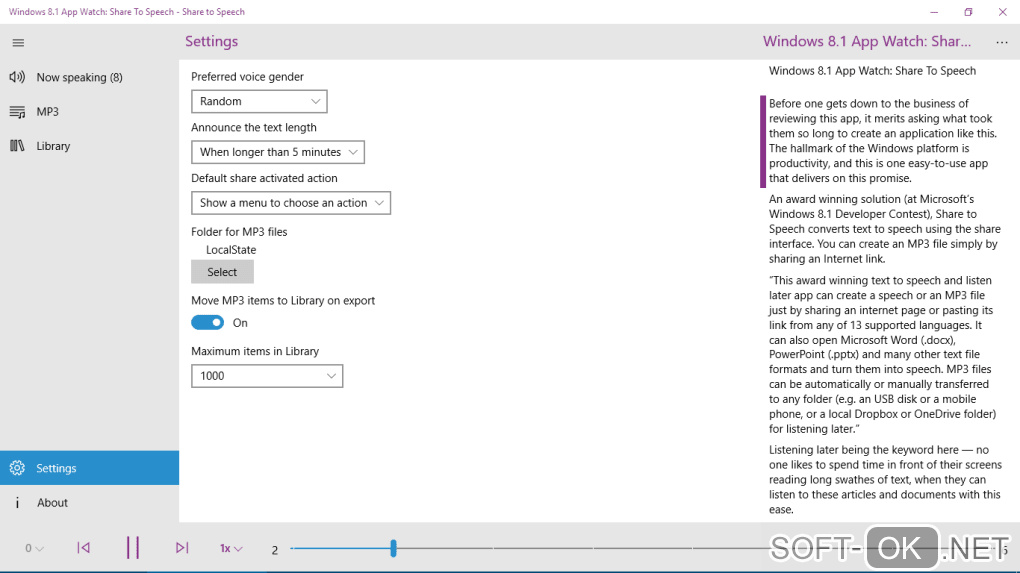Click the playback progress slider thumb
1020x573 pixels.
393,548
